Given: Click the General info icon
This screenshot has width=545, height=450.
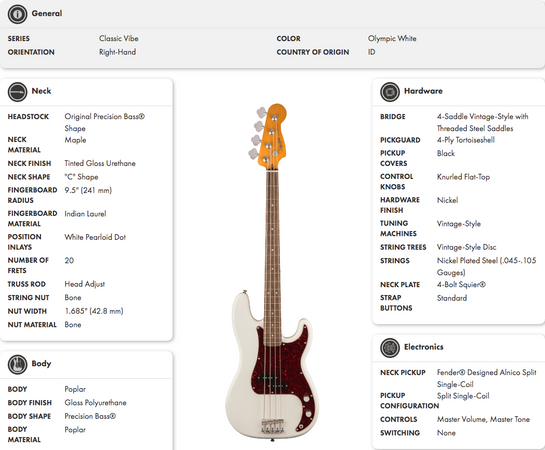Looking at the screenshot, I should 17,14.
